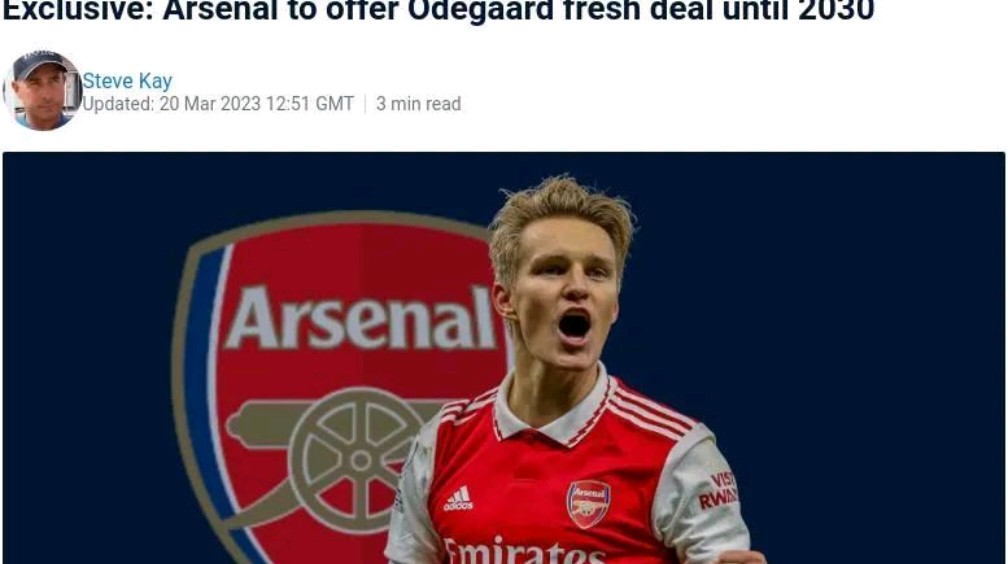Click the Emirates sponsor text on jersey
Image resolution: width=1008 pixels, height=564 pixels.
pos(524,551)
